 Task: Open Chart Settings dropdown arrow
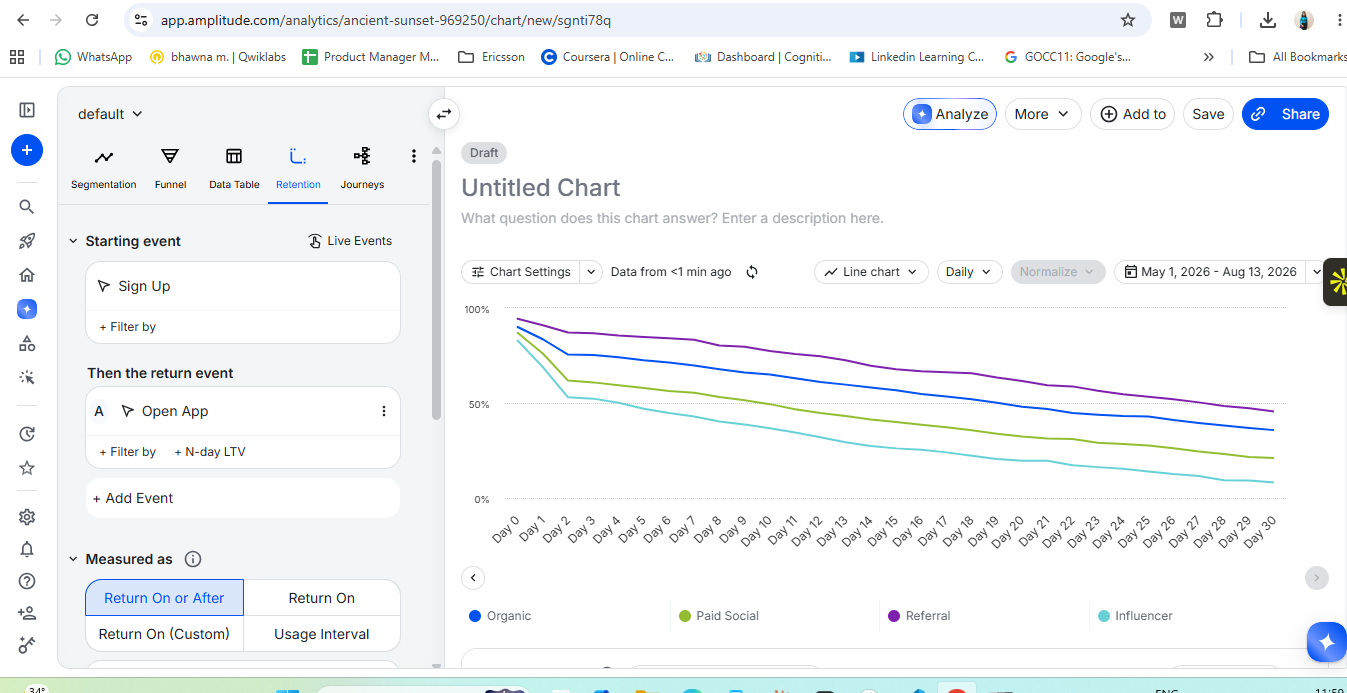pos(591,272)
